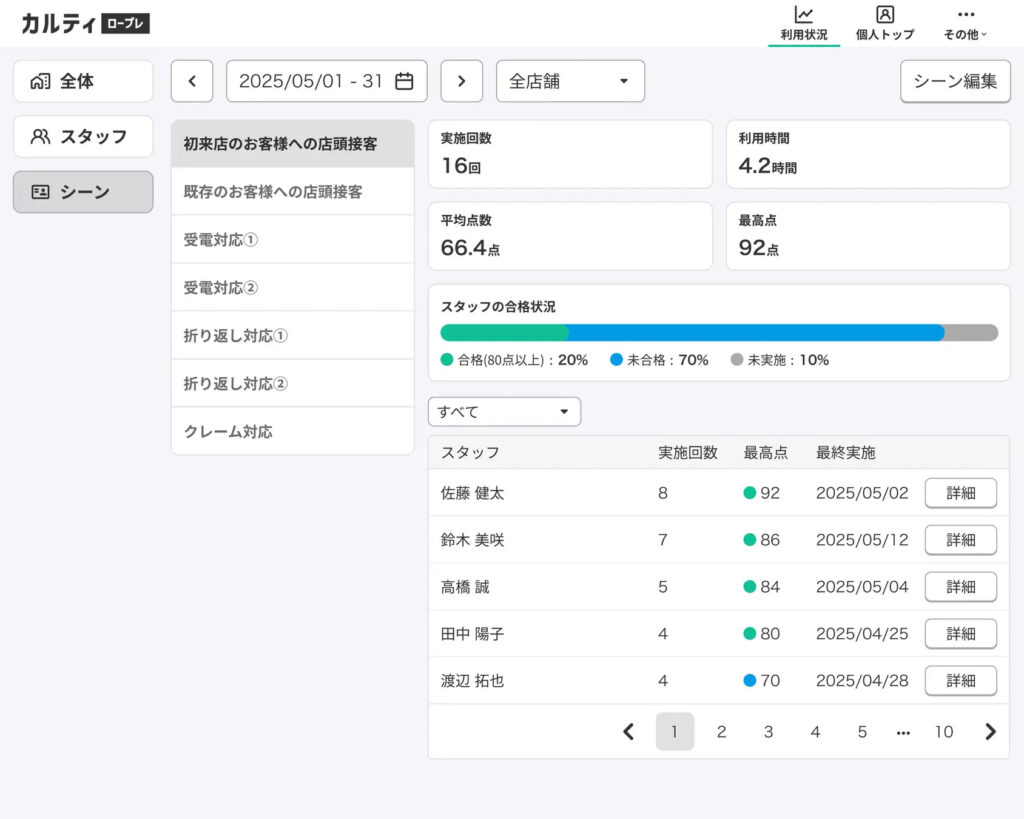The height and width of the screenshot is (819, 1024).
Task: Click the その他 ellipsis icon
Action: 965,14
